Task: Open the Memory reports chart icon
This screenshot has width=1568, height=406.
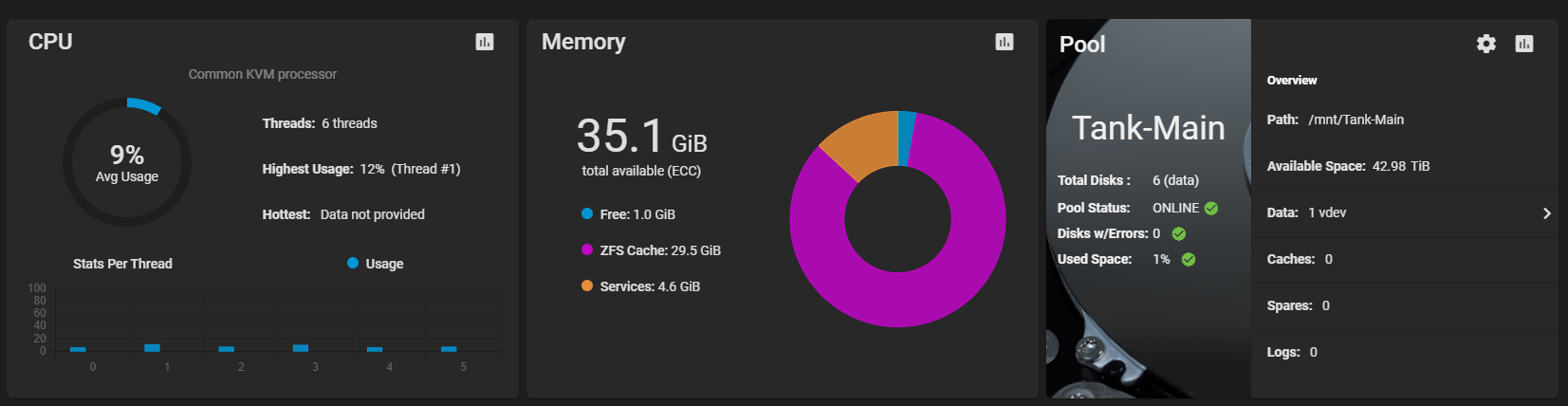Action: point(1005,42)
